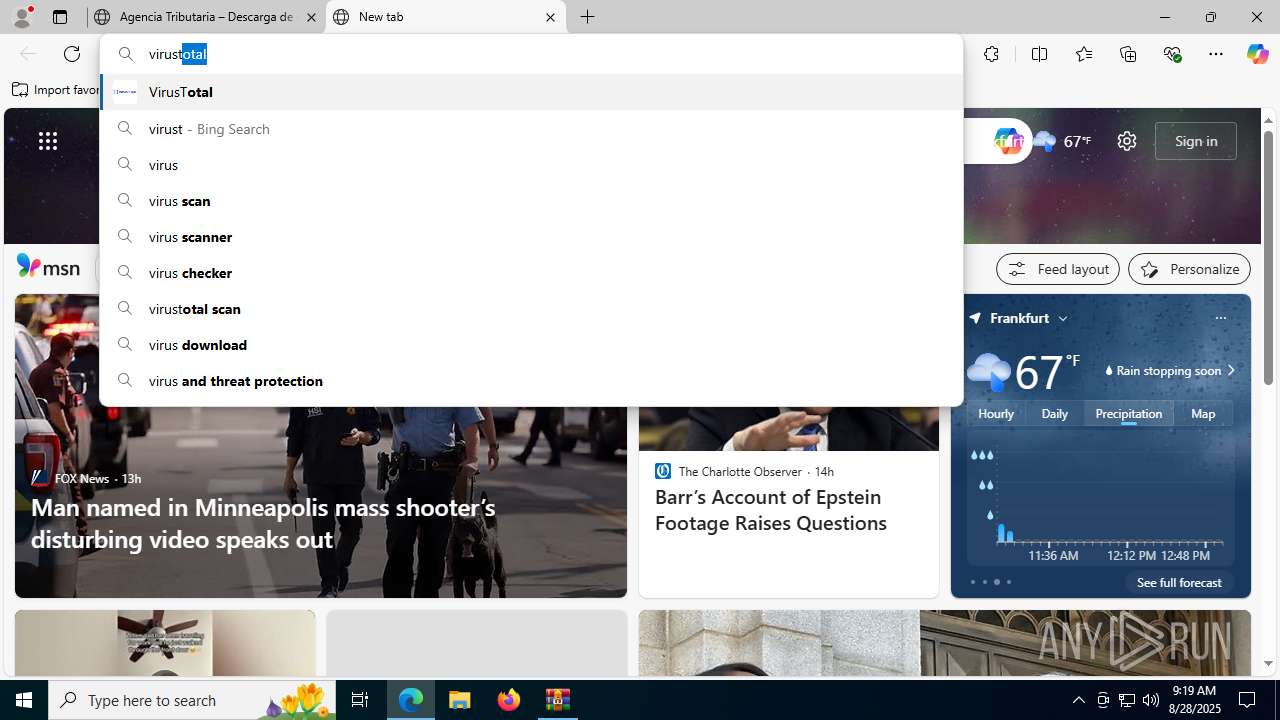The image size is (1280, 720).
Task: Launch Firefox from taskbar
Action: click(x=509, y=700)
